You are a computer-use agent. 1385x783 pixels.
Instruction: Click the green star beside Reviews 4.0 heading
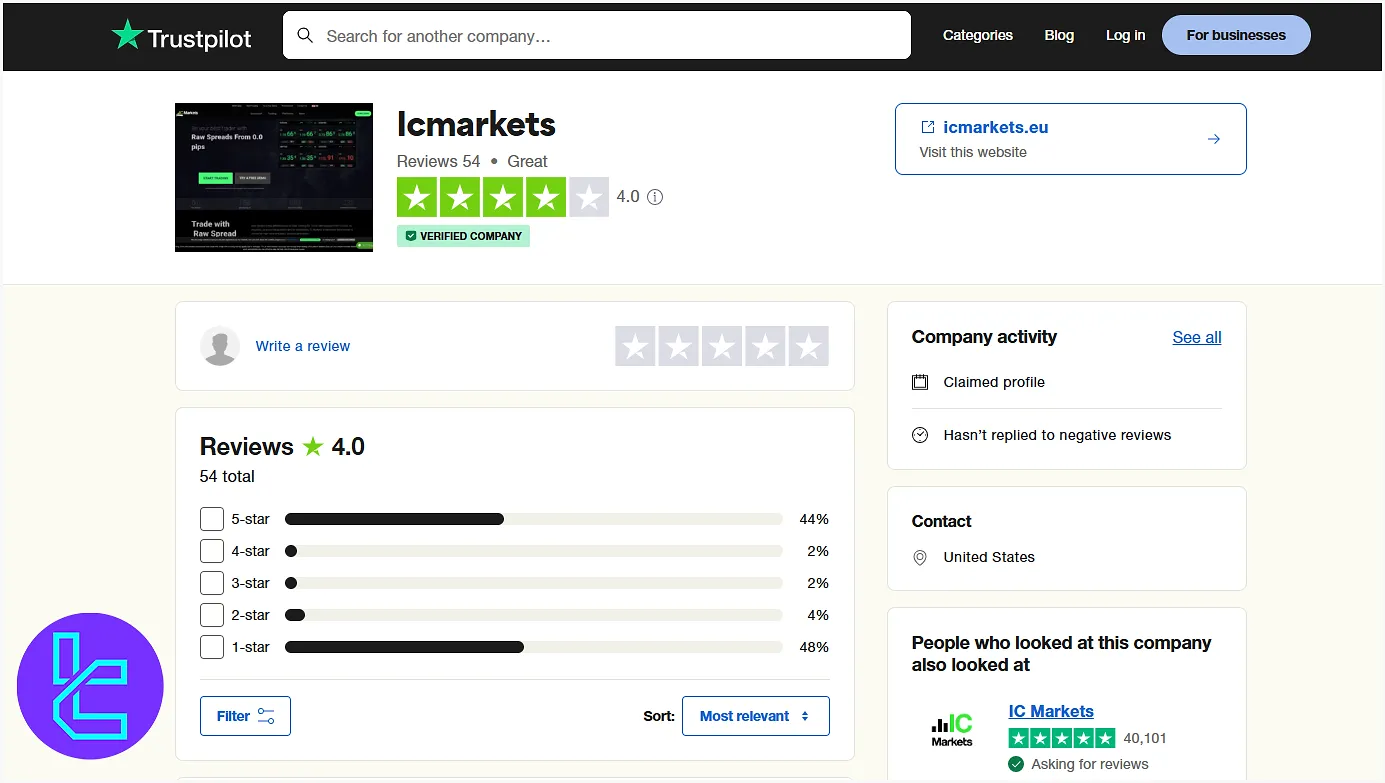point(314,446)
